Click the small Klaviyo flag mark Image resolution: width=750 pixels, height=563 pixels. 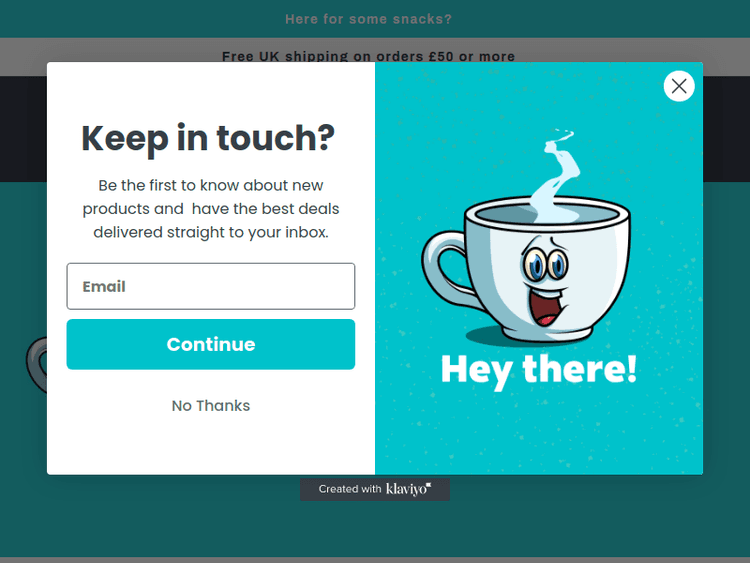pos(429,485)
